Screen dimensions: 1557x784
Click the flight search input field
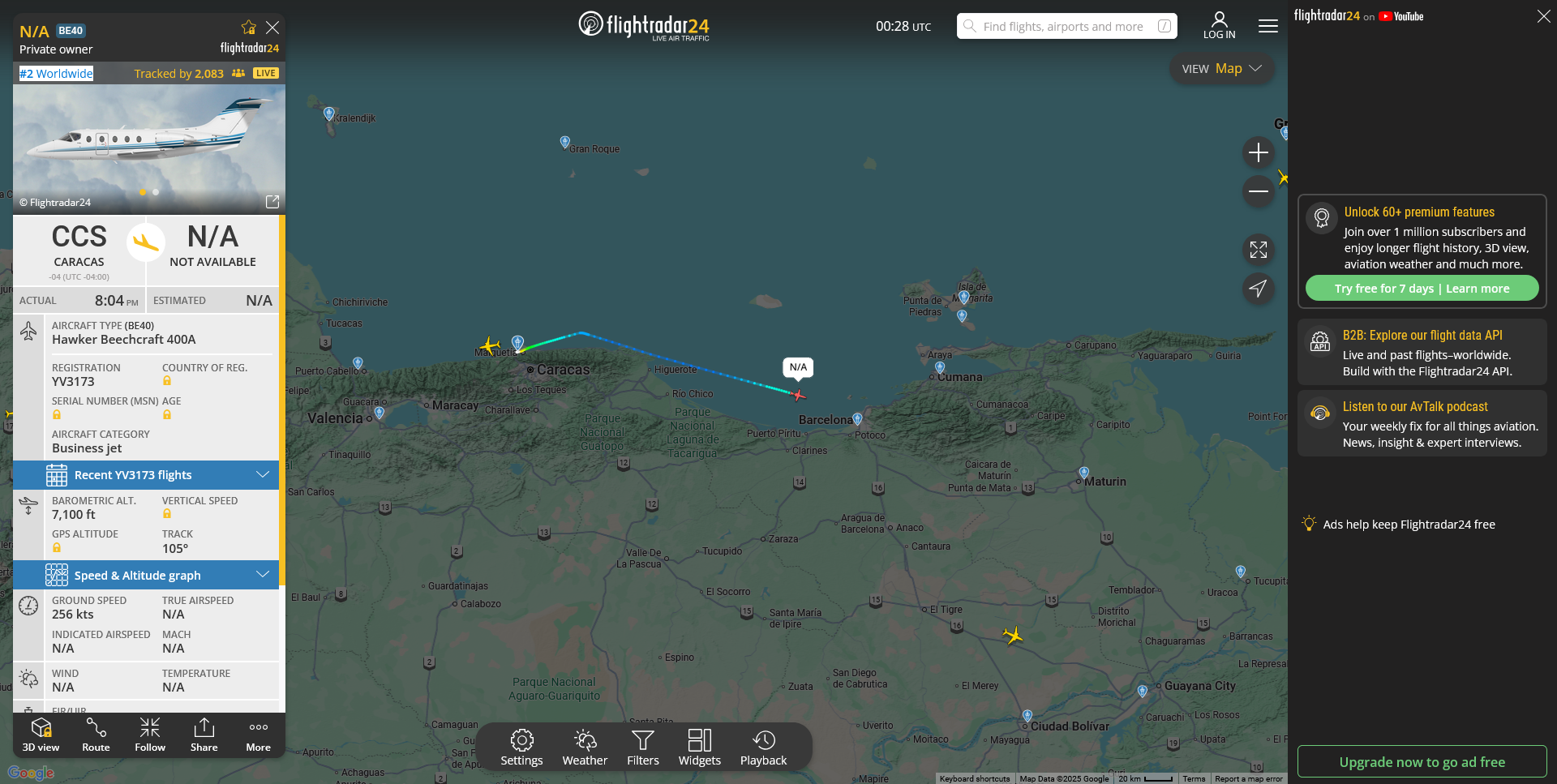click(1063, 27)
